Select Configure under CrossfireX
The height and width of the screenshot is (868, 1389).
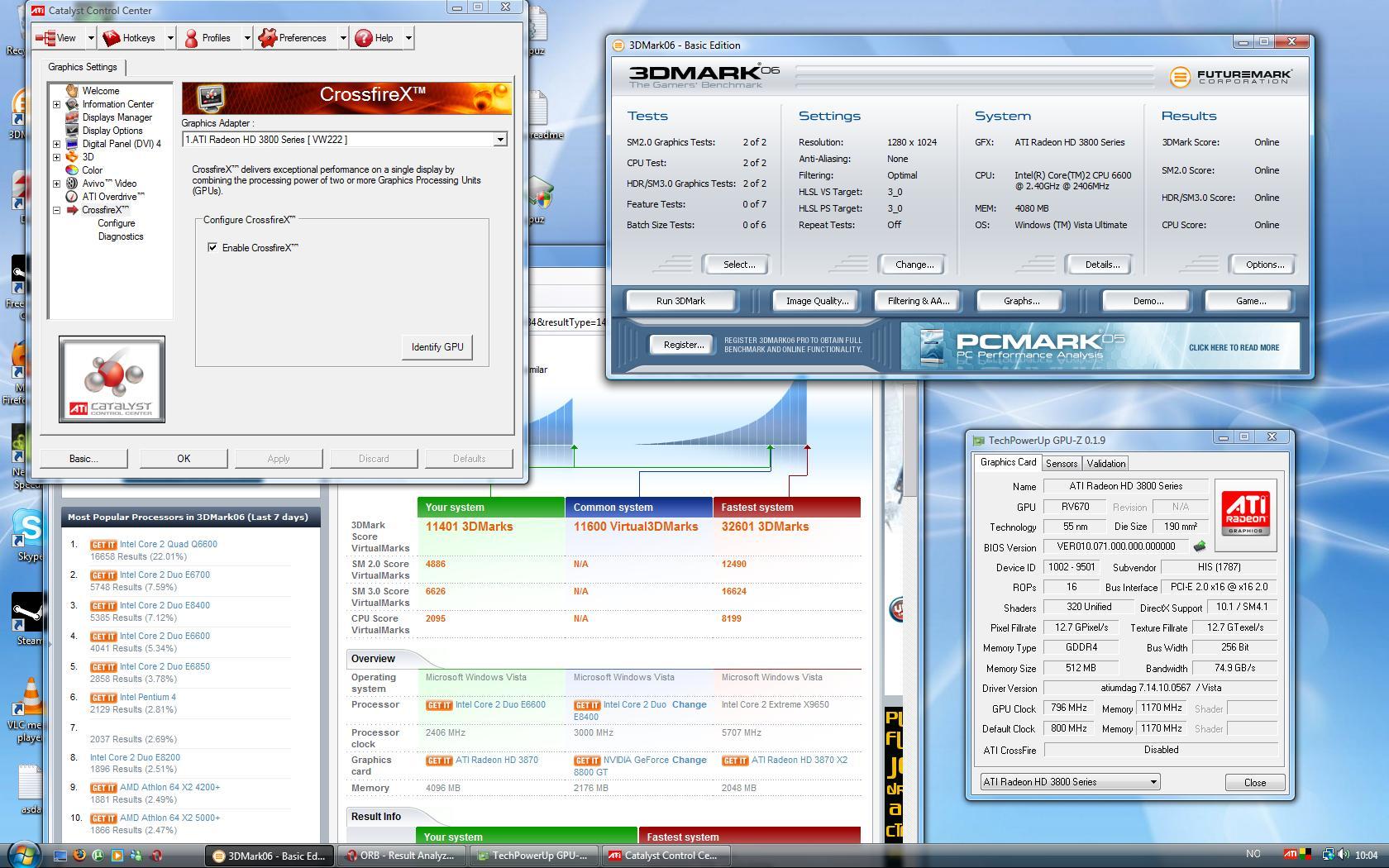point(116,223)
